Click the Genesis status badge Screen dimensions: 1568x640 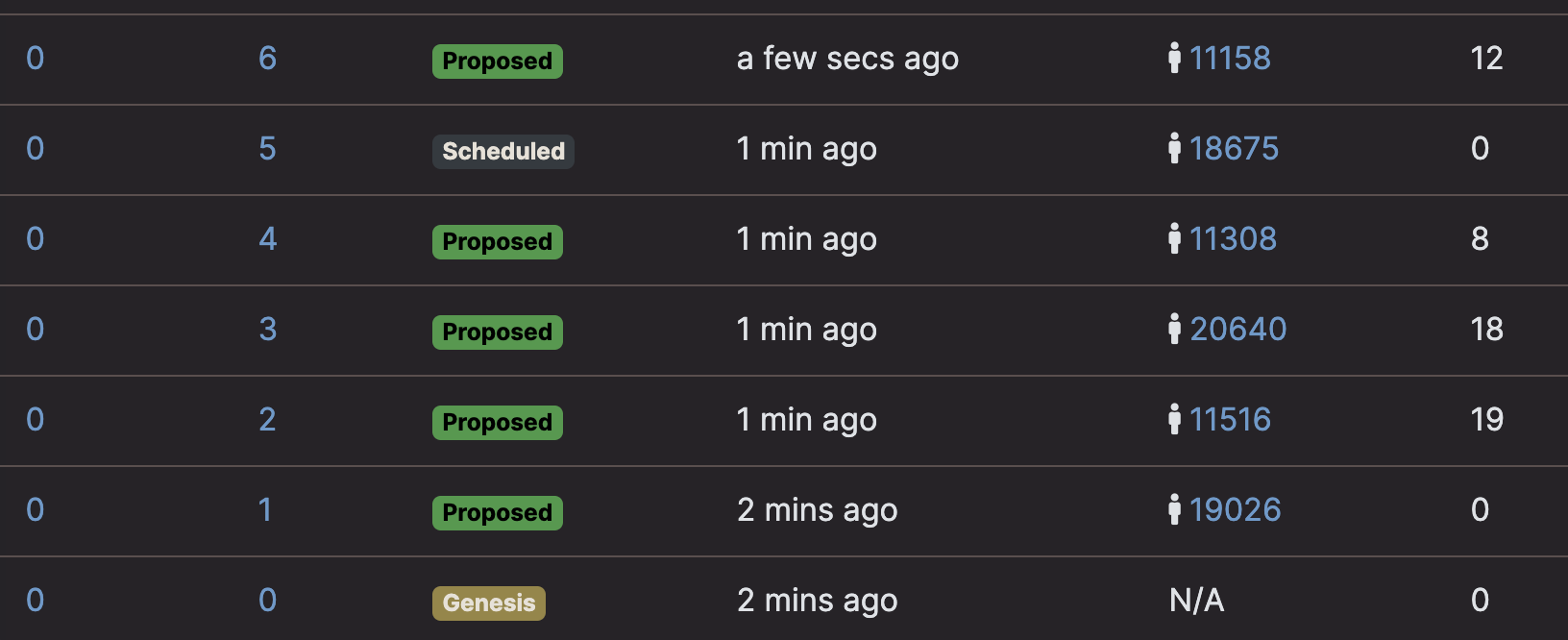[x=489, y=603]
